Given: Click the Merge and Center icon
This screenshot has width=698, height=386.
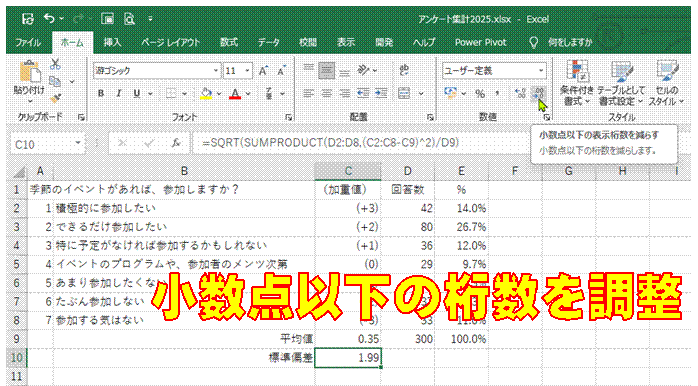Looking at the screenshot, I should tap(404, 93).
